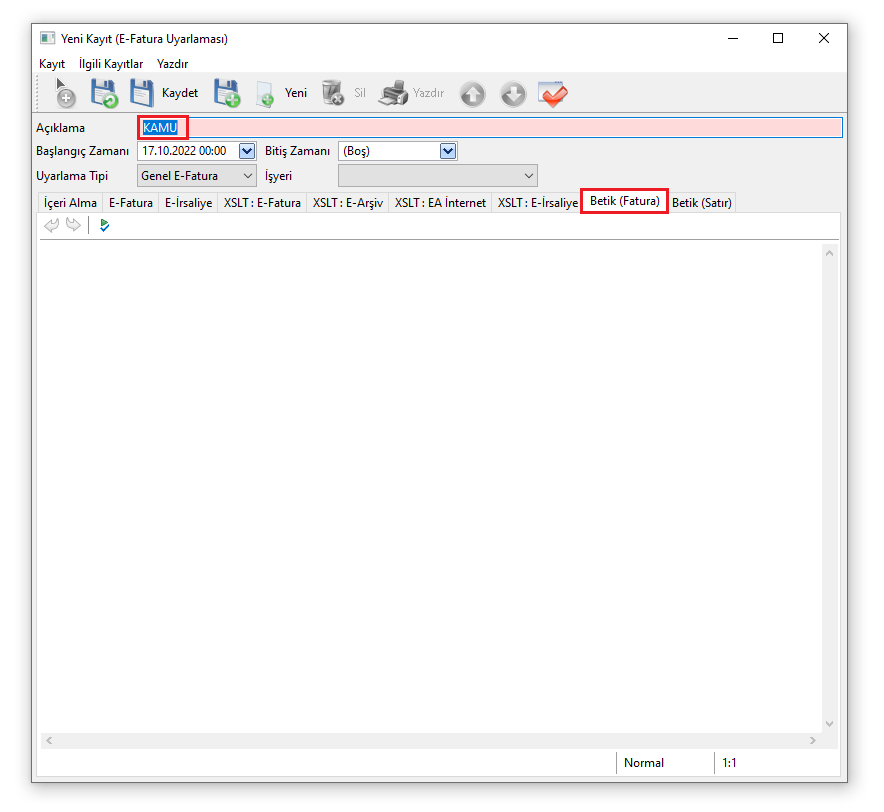Open the İlgili Kayıtlar menu
The image size is (884, 812).
(111, 64)
